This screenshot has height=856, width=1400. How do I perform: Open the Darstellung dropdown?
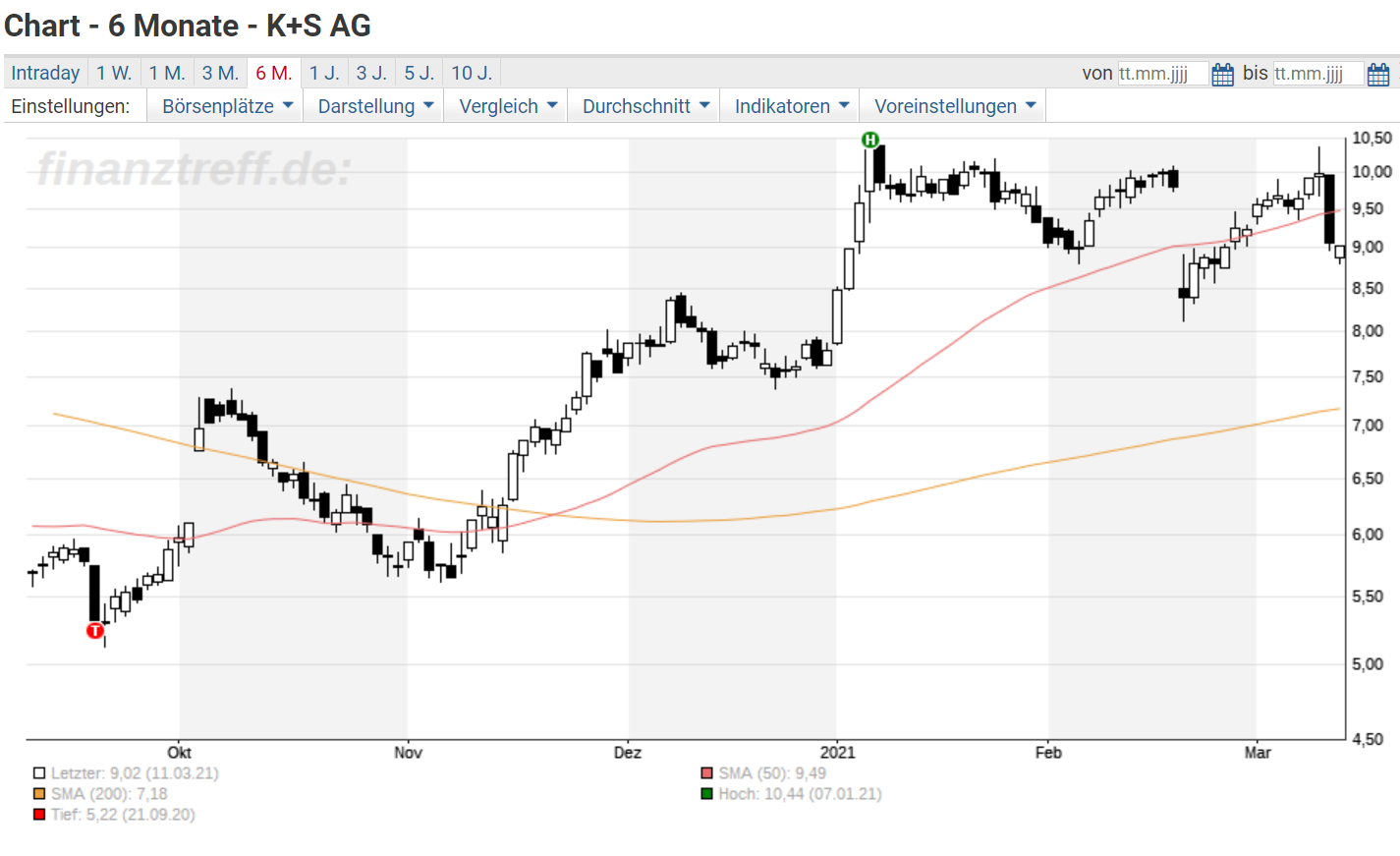click(x=373, y=106)
